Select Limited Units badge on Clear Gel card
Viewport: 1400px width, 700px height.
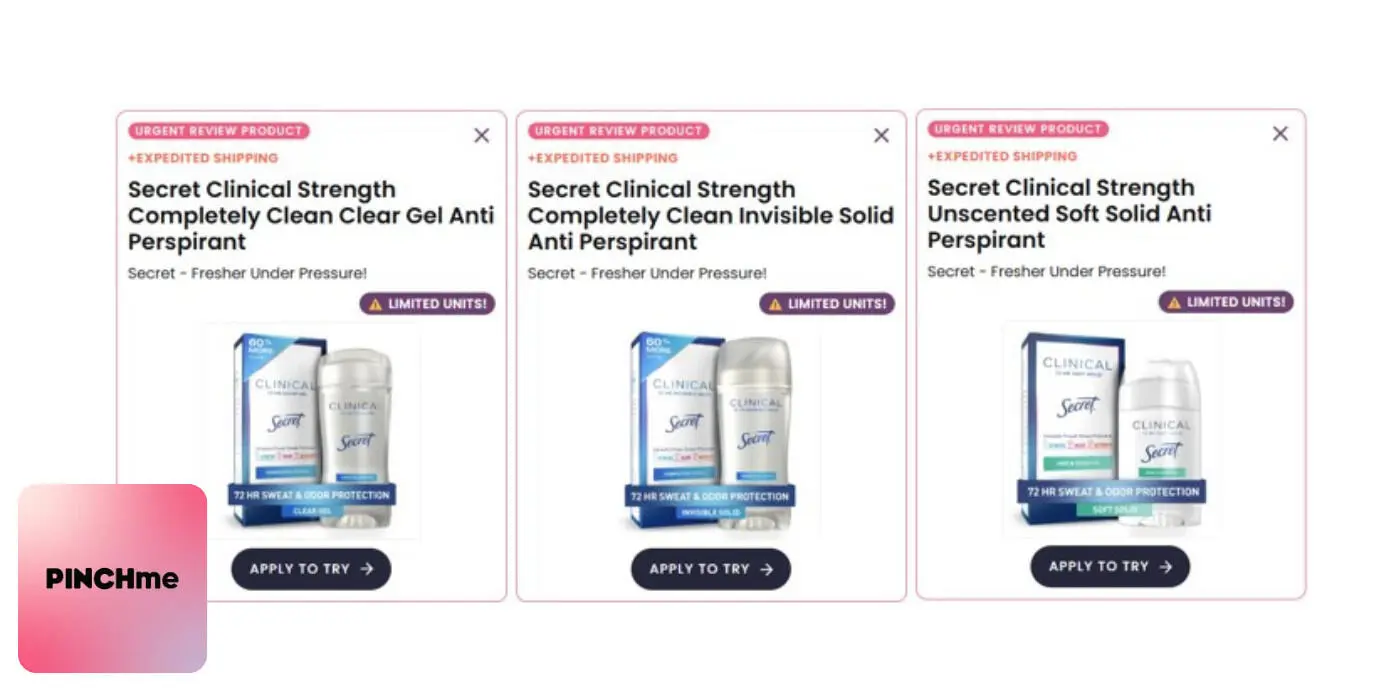[427, 304]
